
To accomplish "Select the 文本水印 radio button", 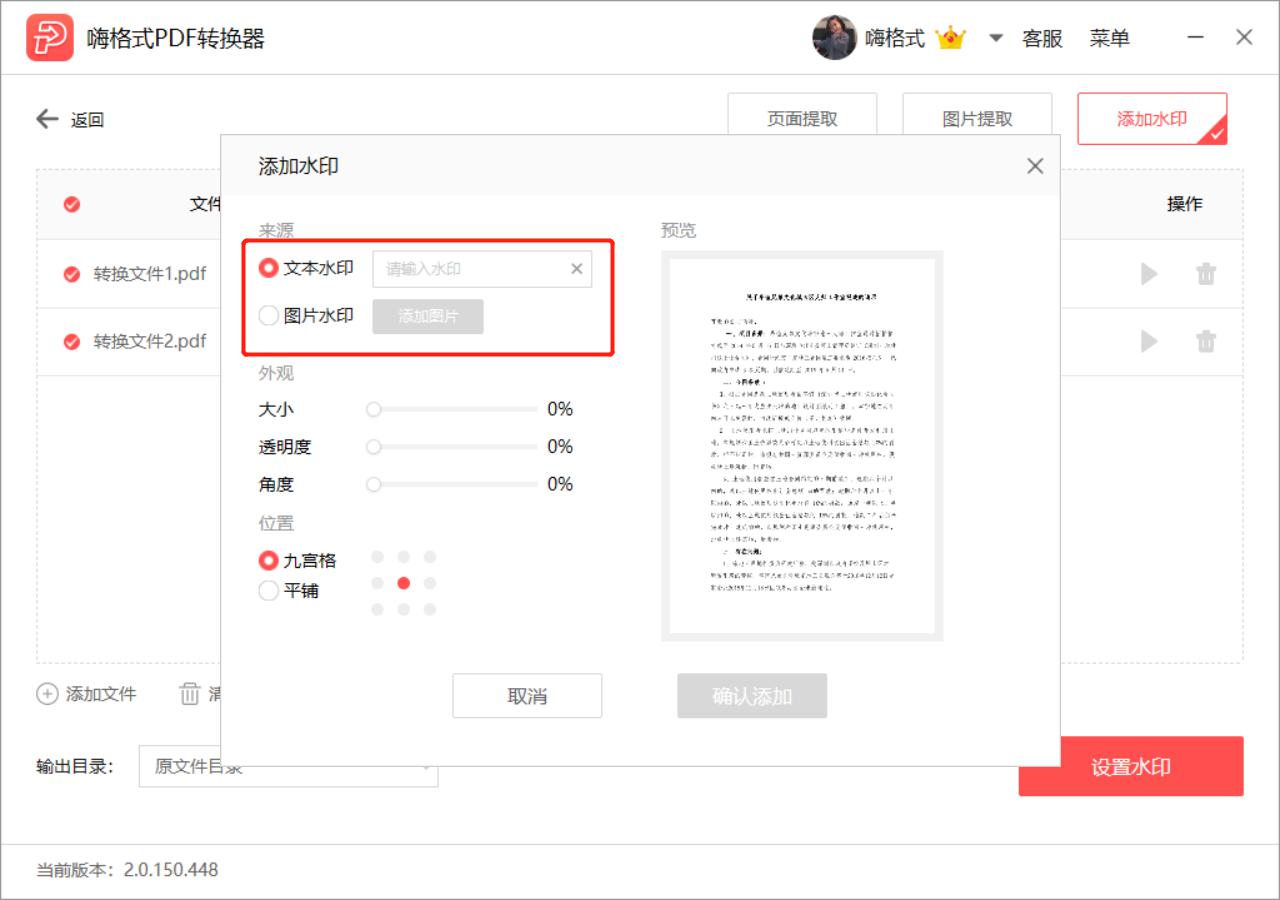I will [x=268, y=268].
